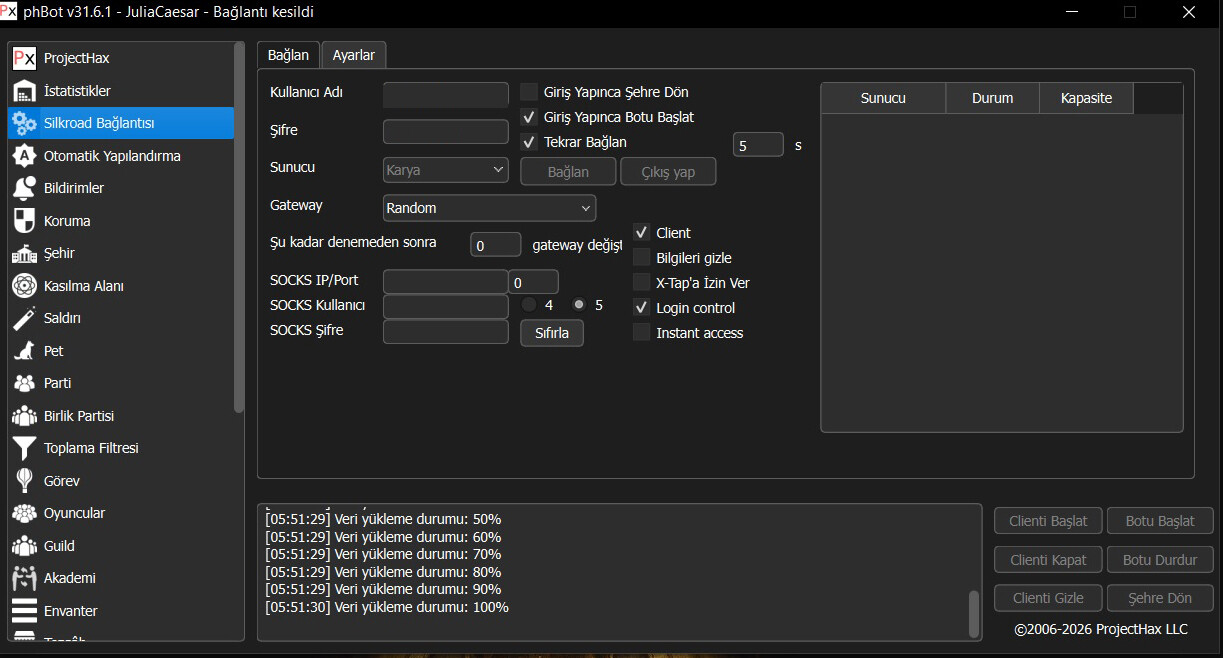
Task: Switch to the Ayarlar tab
Action: [x=353, y=55]
